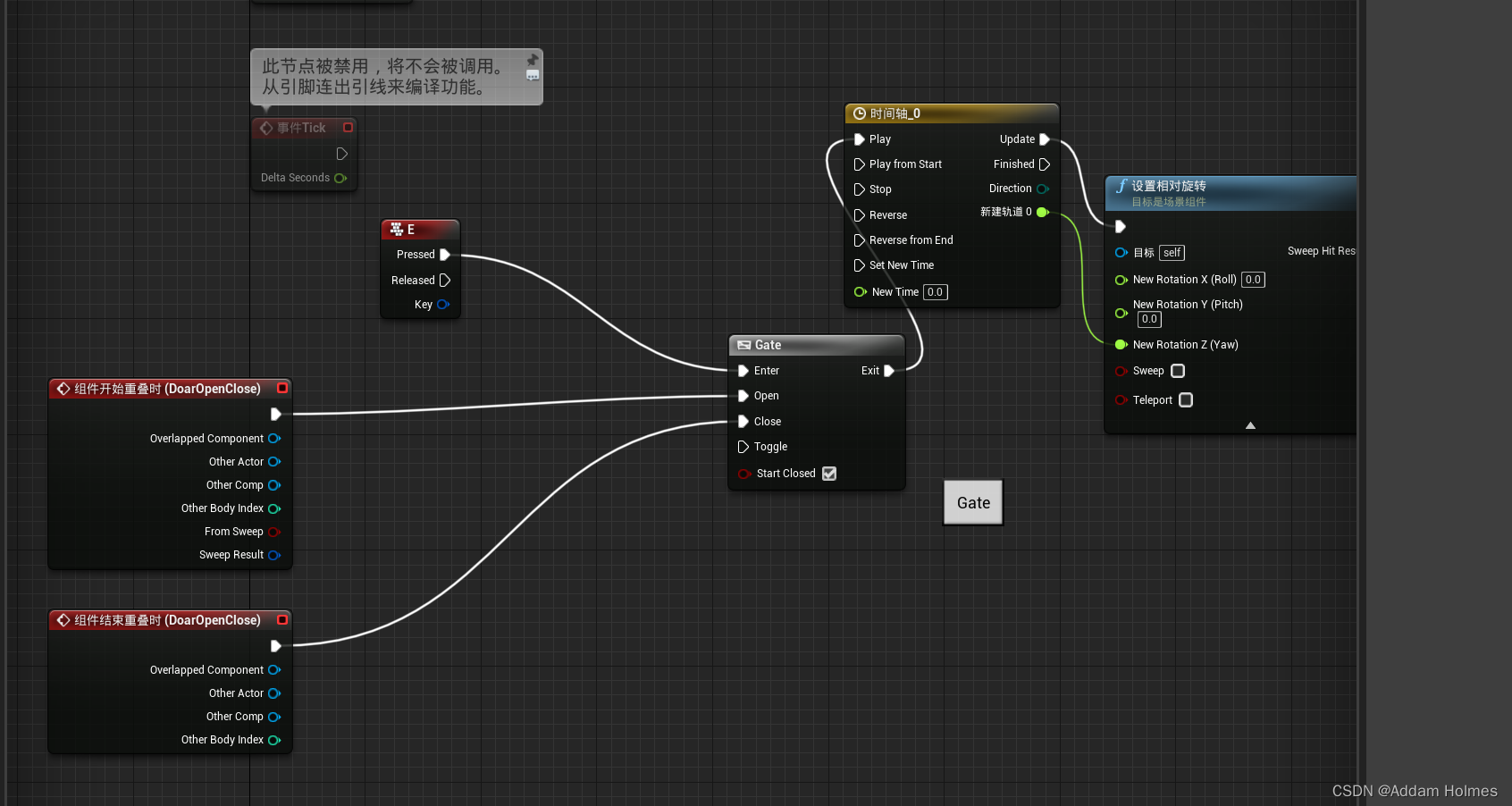The image size is (1512, 806).
Task: Click the Gate node Exit pin
Action: click(889, 371)
